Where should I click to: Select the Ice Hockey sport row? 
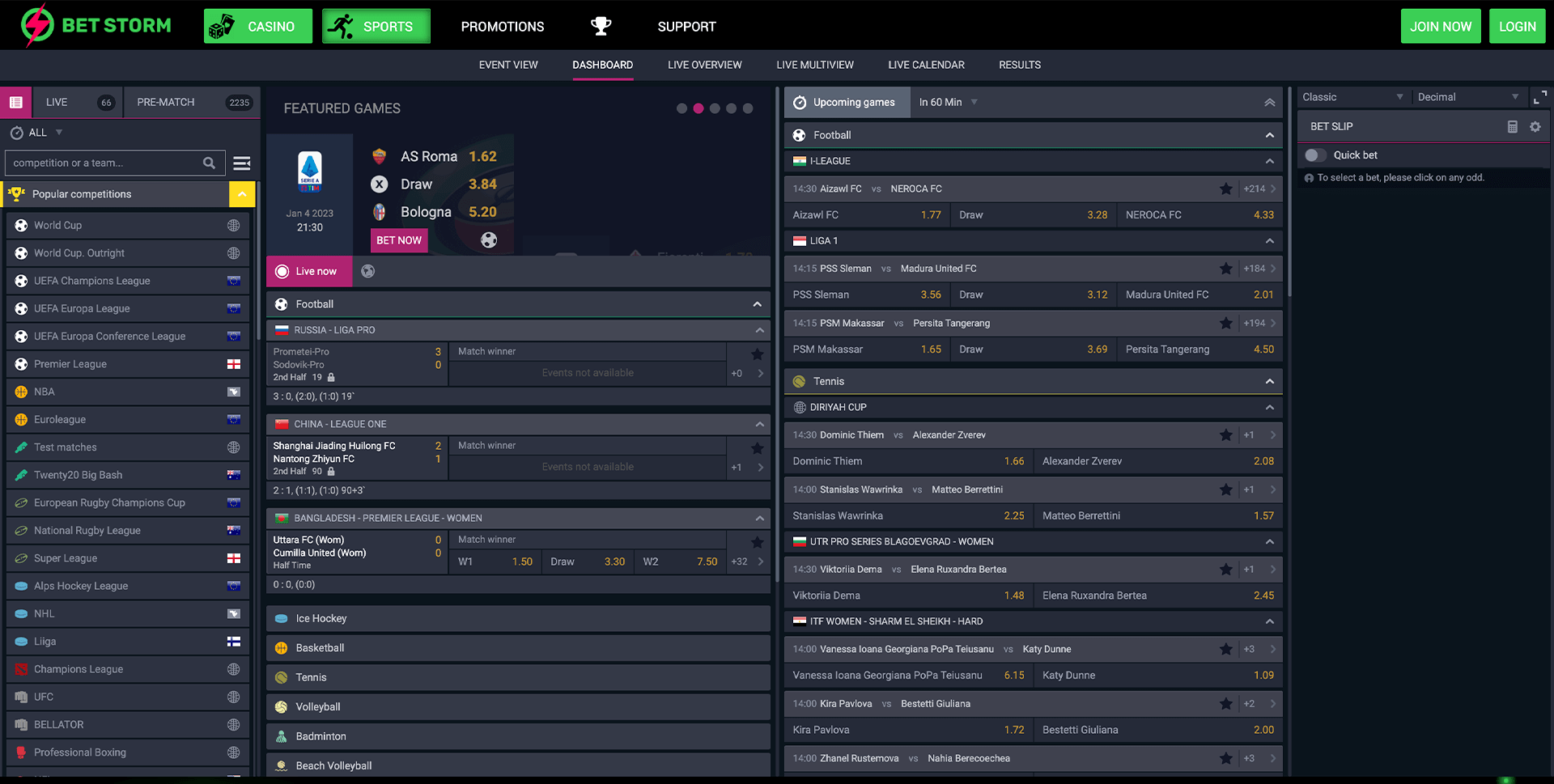point(518,618)
